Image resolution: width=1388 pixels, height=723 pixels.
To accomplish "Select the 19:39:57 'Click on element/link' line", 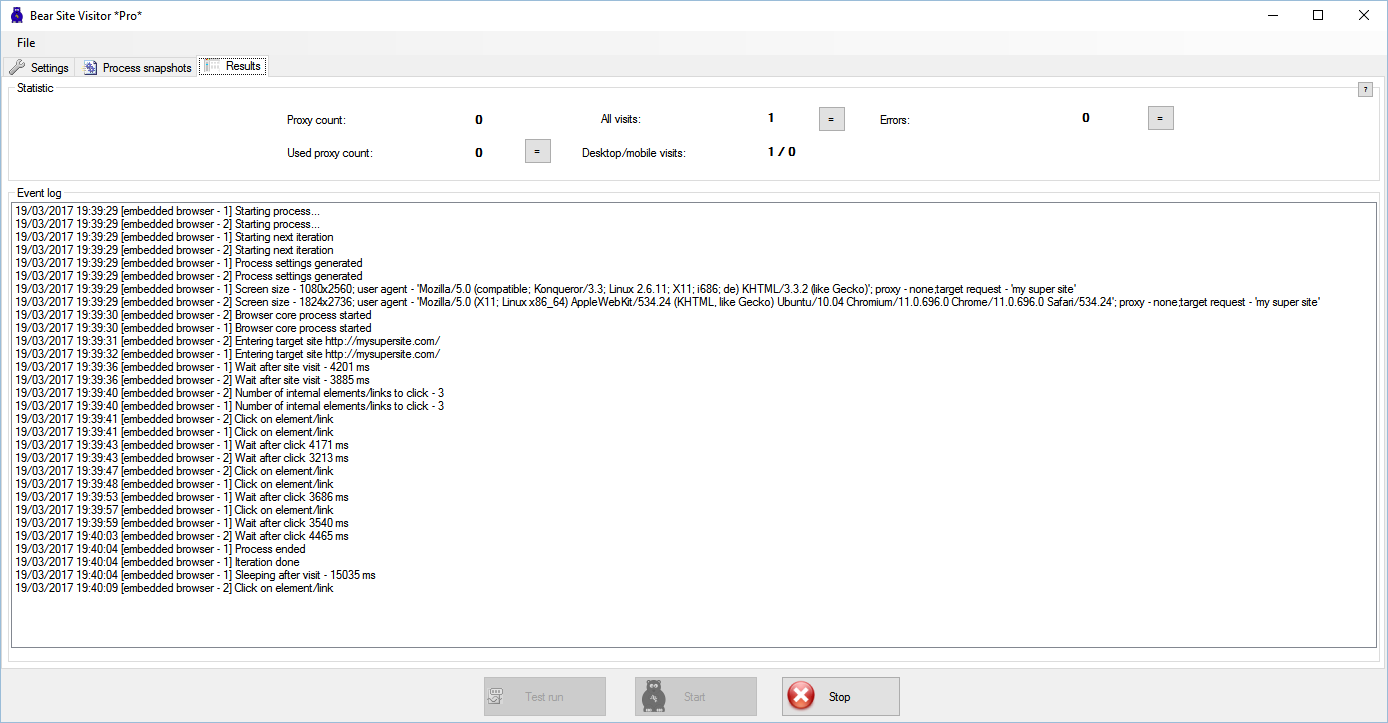I will [174, 510].
